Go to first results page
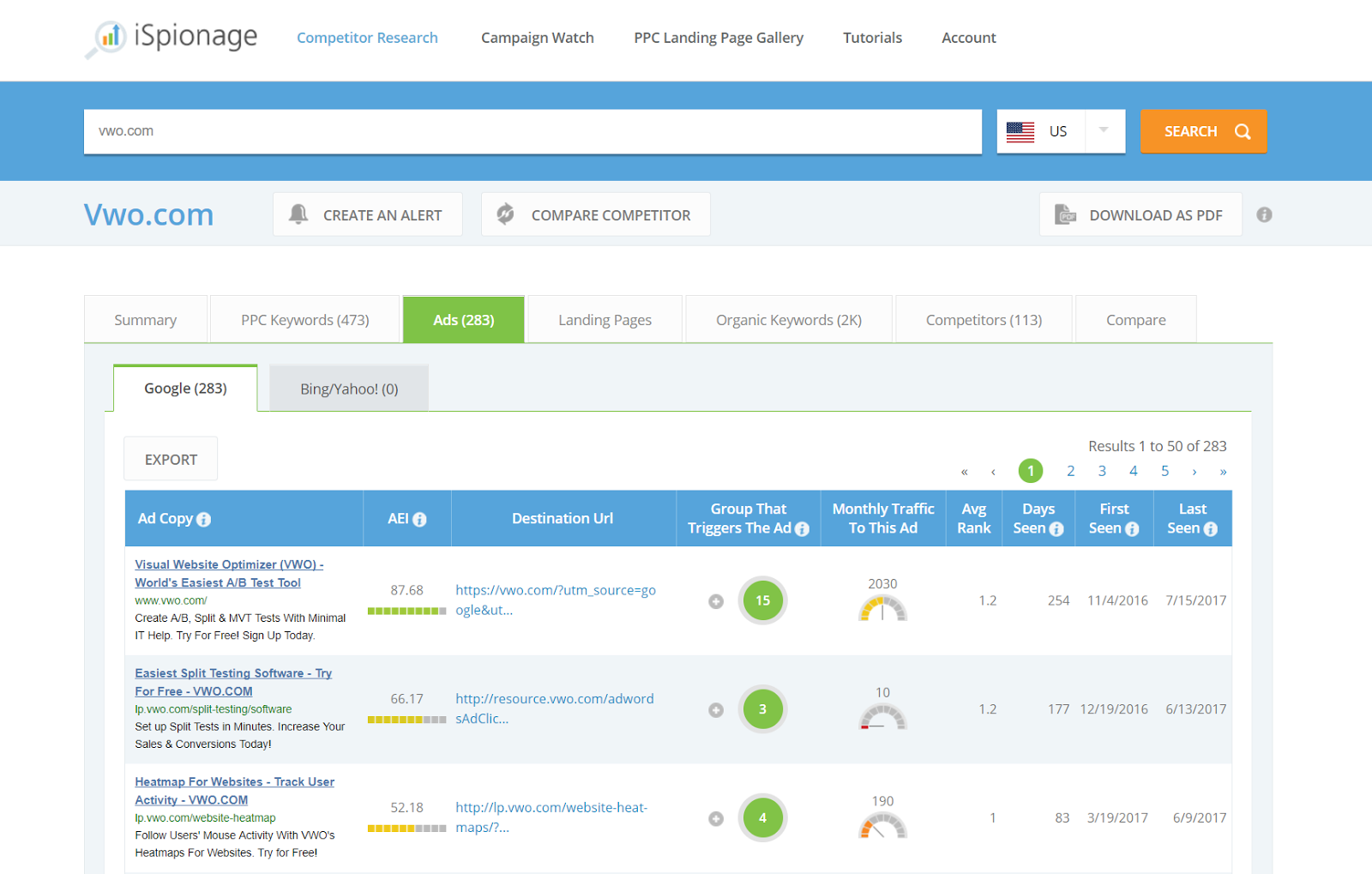Image resolution: width=1372 pixels, height=874 pixels. [965, 472]
